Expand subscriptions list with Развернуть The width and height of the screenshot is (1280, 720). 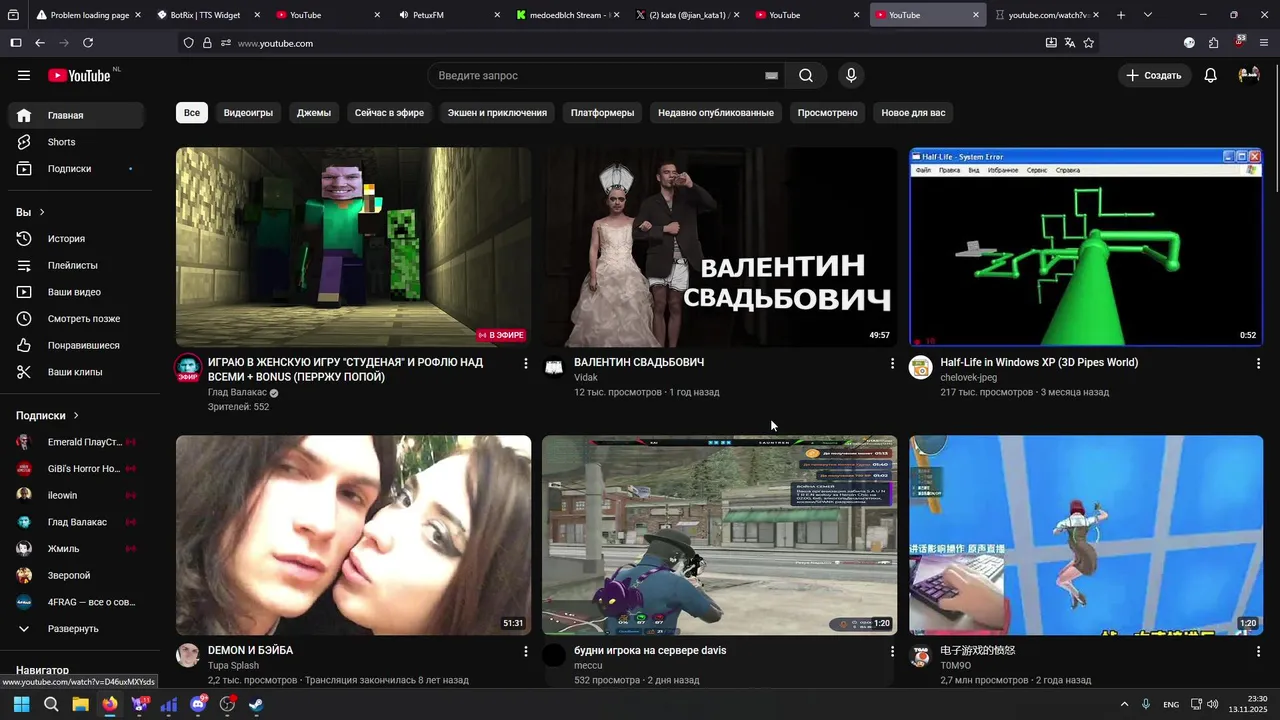77,629
